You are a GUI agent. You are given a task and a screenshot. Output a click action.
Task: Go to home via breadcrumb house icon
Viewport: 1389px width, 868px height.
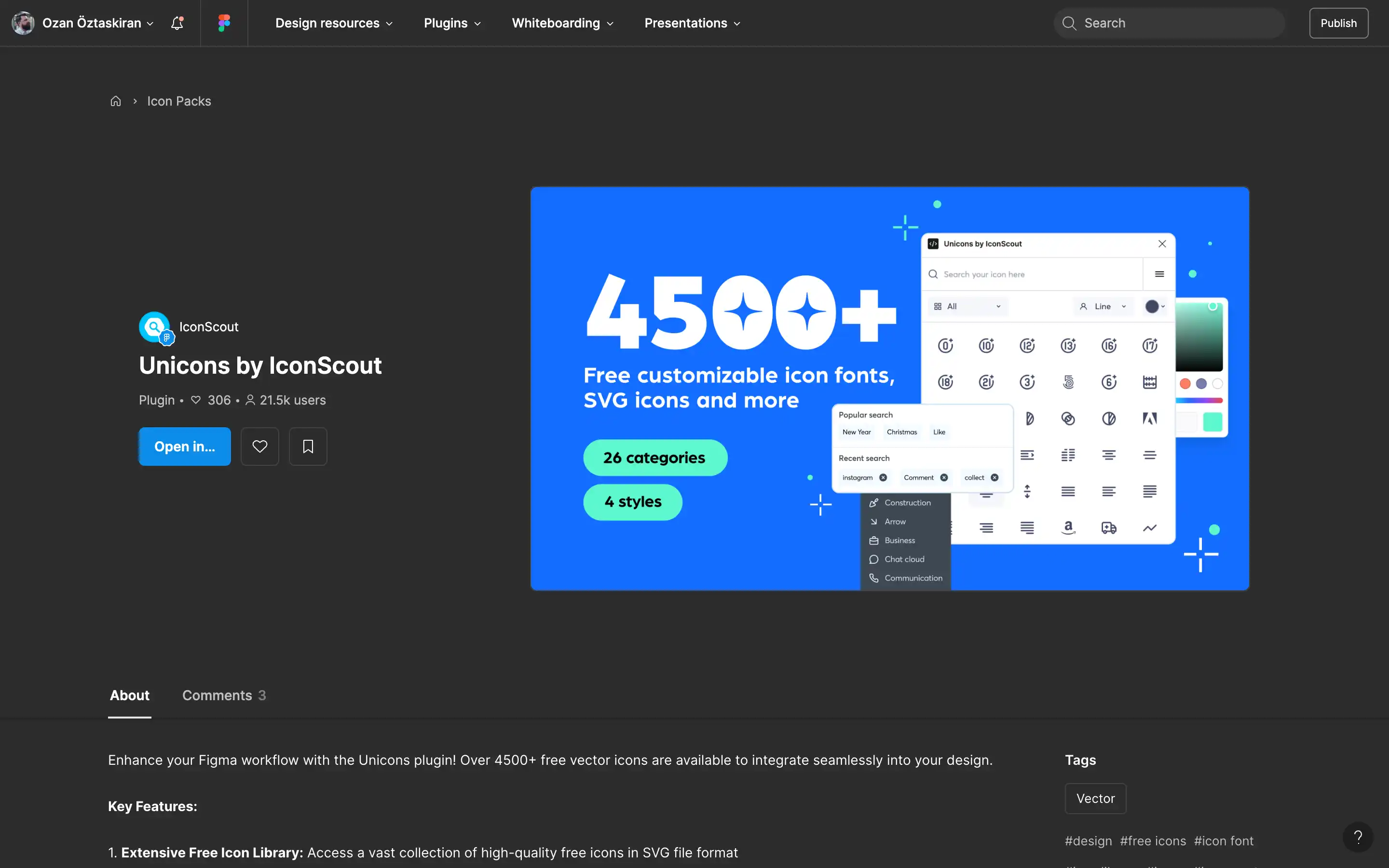116,101
